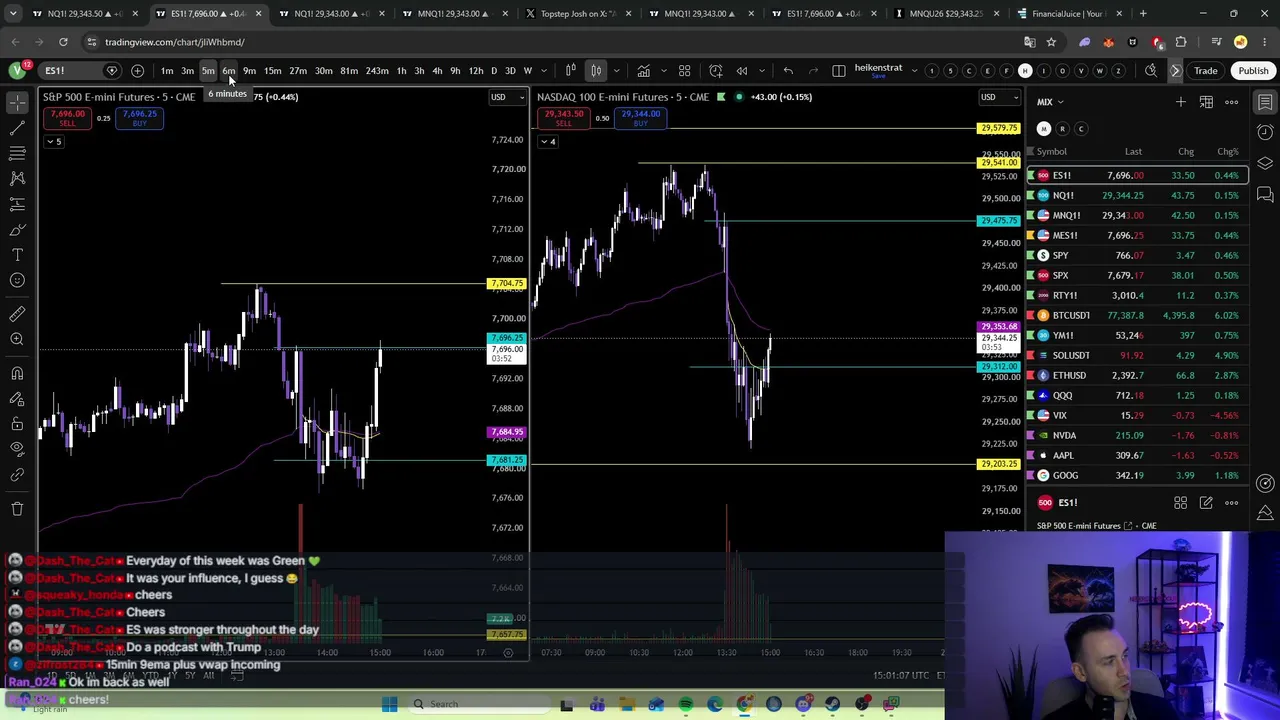Viewport: 1280px width, 720px height.
Task: Open the select layout square icon
Action: coord(838,71)
